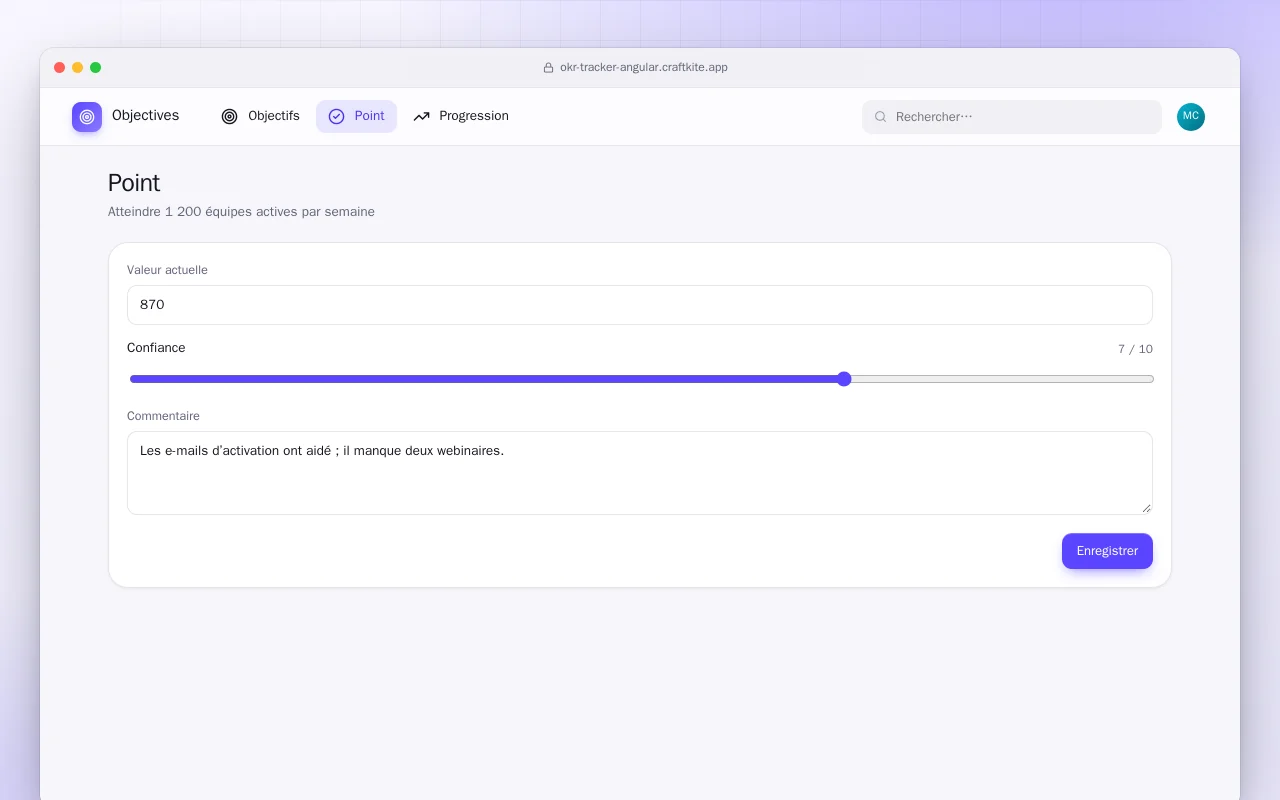Viewport: 1280px width, 800px height.
Task: Click the magnifier icon in search bar
Action: pyautogui.click(x=881, y=117)
